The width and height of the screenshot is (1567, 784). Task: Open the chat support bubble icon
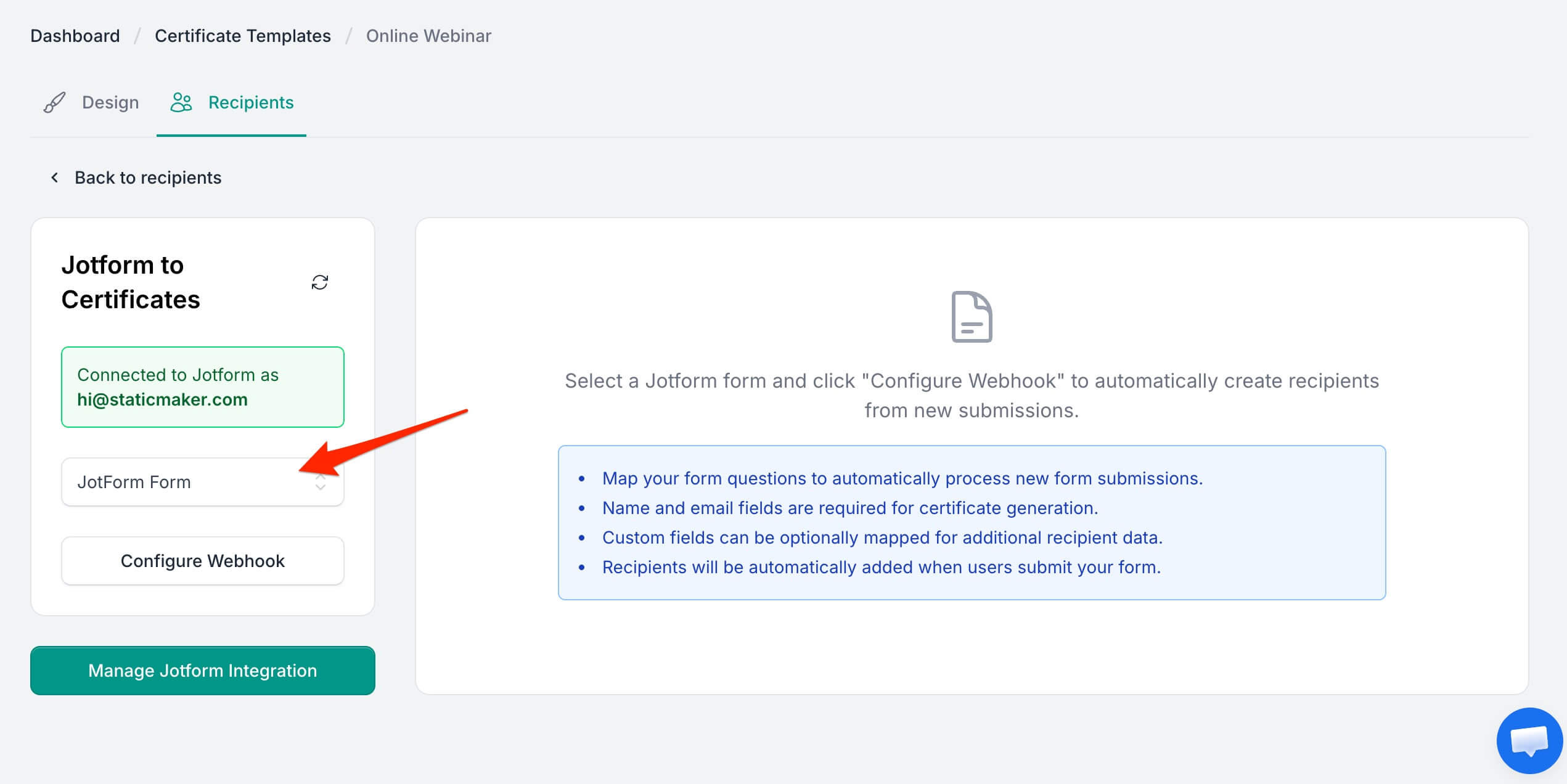1529,740
